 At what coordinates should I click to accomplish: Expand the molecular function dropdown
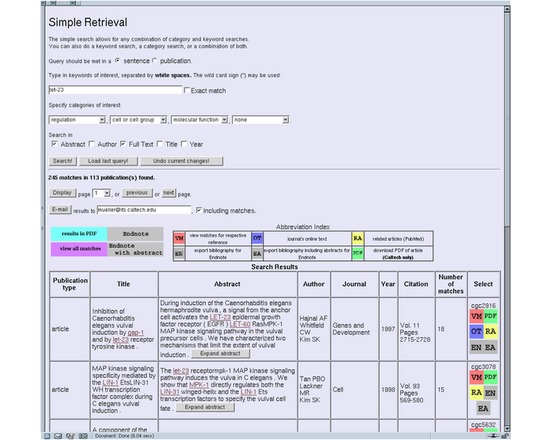click(x=199, y=120)
